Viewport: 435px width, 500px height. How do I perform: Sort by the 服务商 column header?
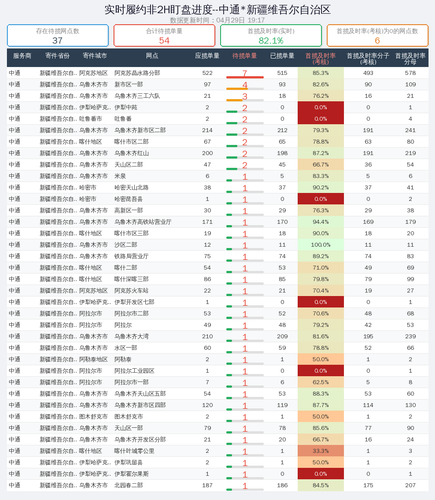(22, 56)
